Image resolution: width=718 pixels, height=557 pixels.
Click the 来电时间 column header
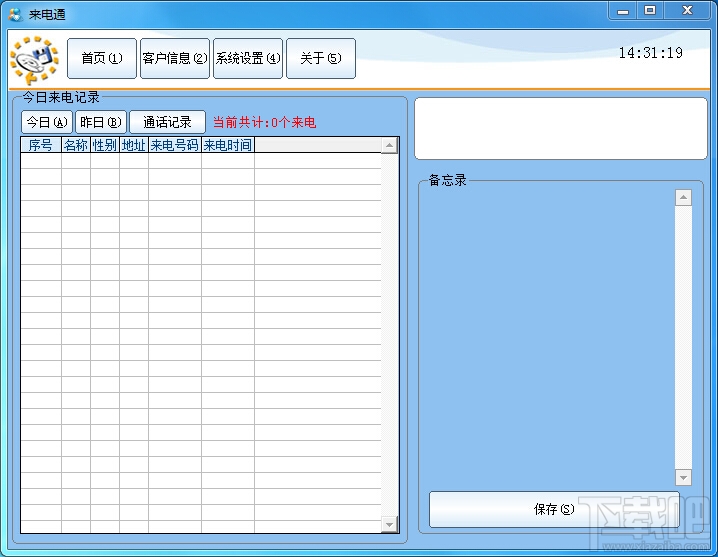pyautogui.click(x=228, y=145)
